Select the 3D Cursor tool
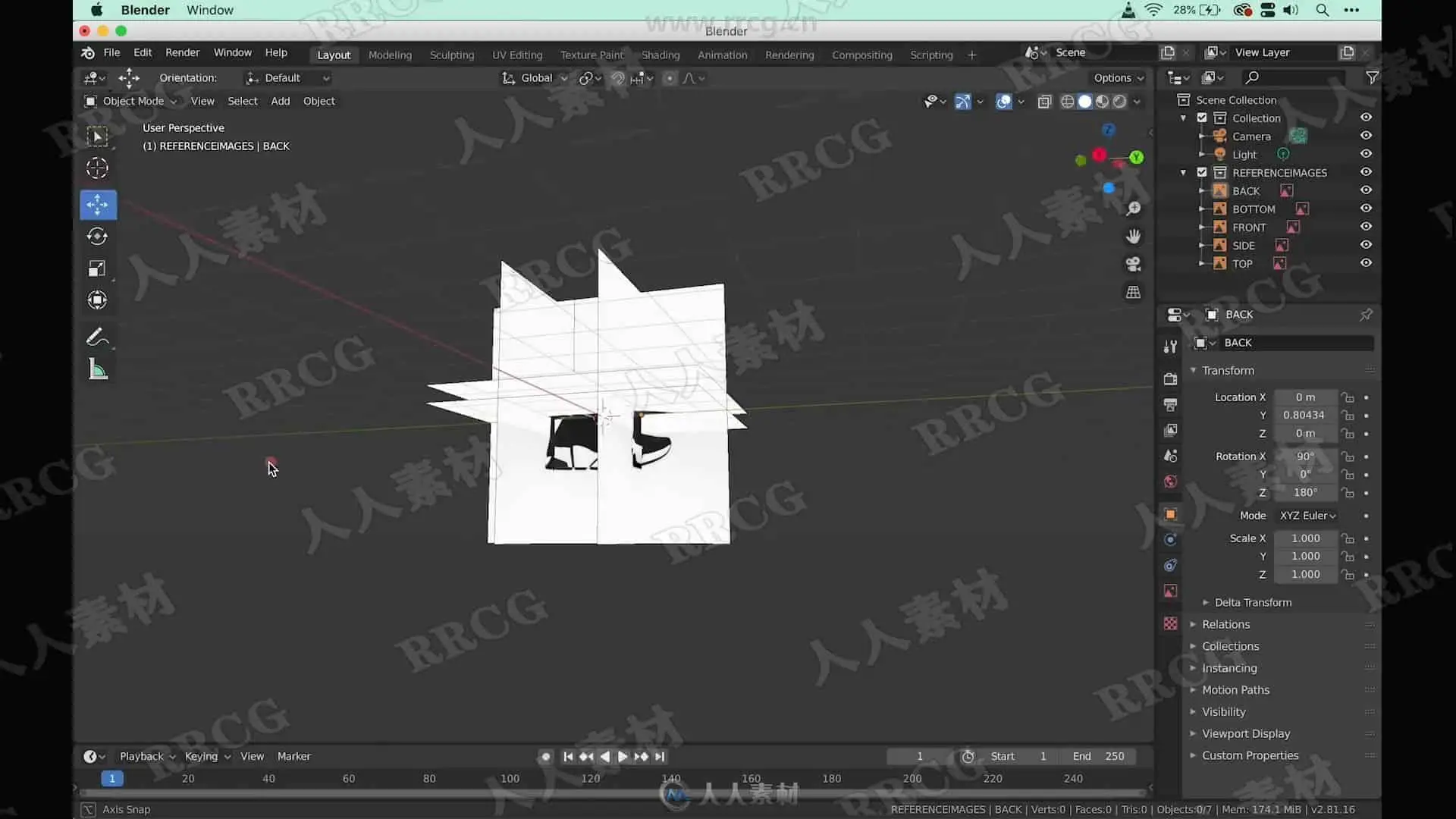 tap(97, 168)
